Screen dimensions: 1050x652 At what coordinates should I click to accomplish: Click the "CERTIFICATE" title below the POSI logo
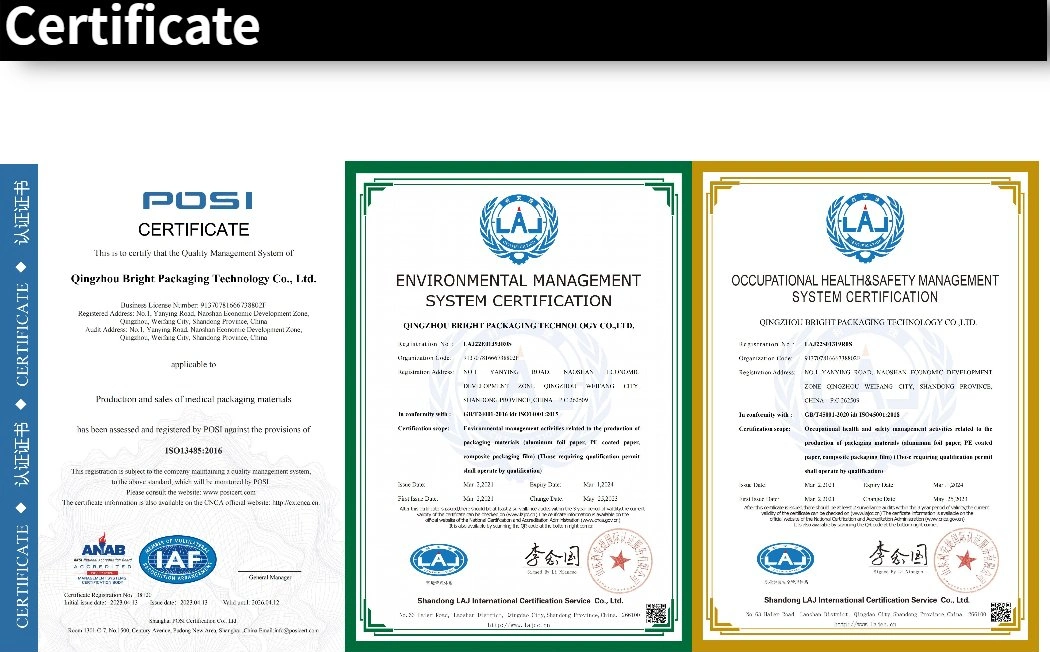(194, 230)
